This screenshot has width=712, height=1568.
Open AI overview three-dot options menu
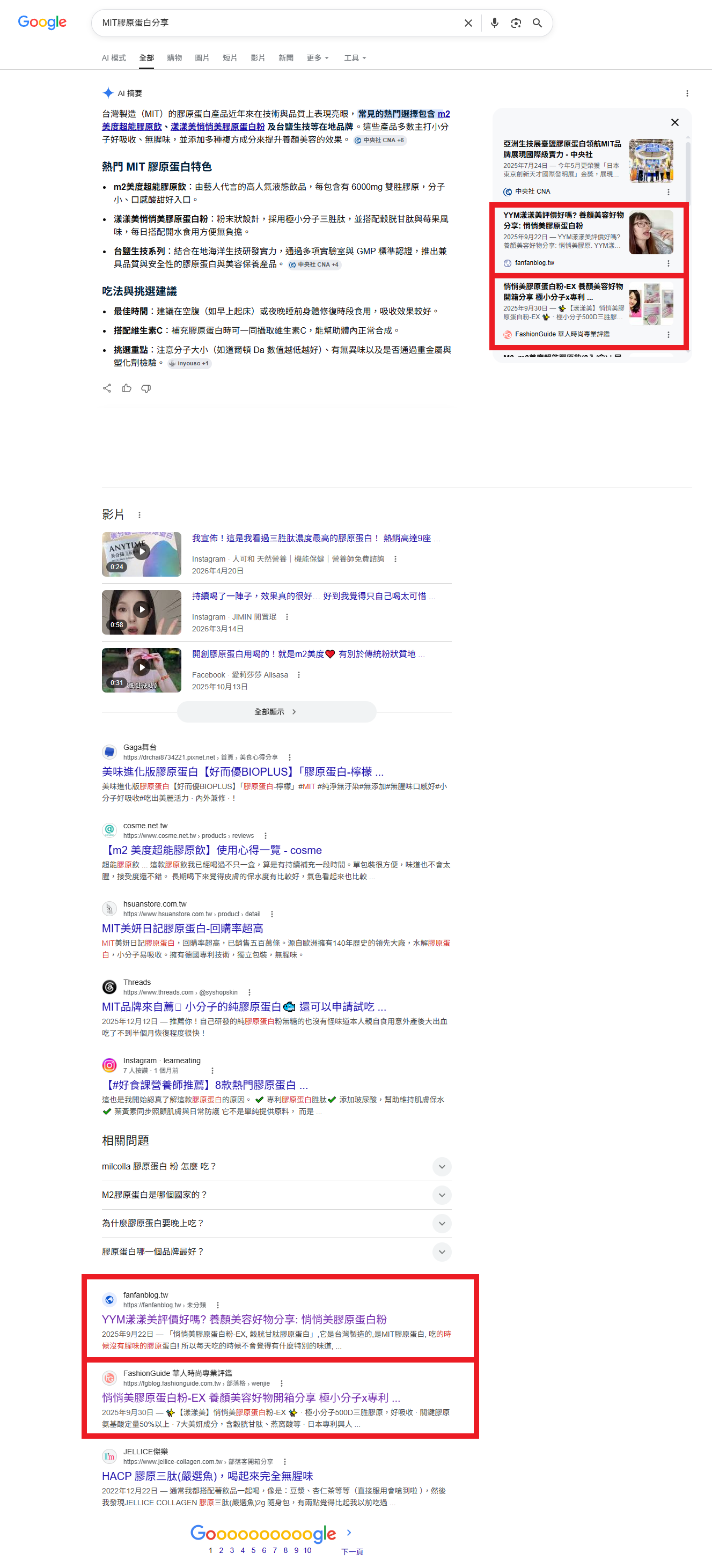tap(687, 94)
